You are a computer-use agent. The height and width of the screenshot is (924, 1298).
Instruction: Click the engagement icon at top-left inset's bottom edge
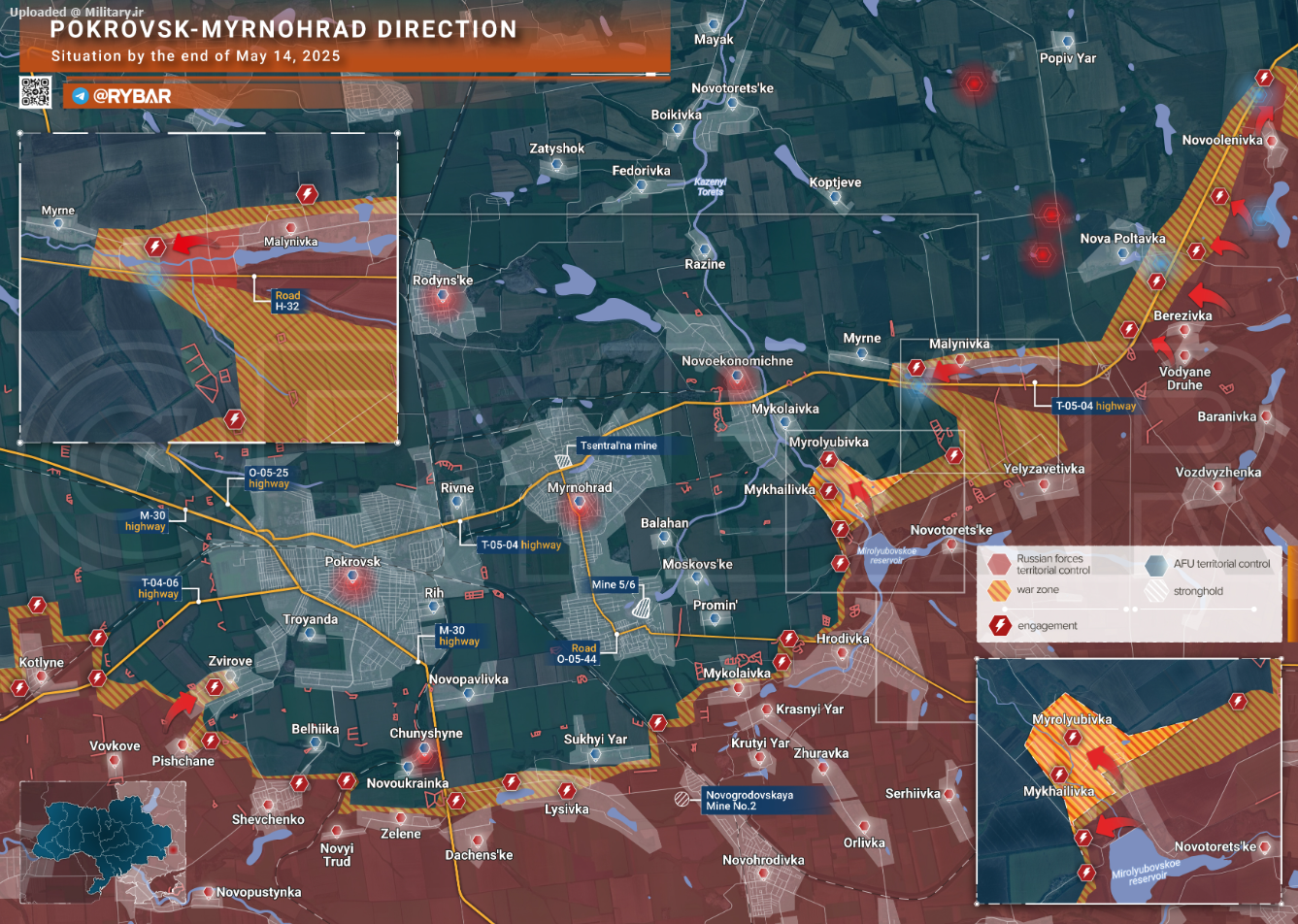pyautogui.click(x=234, y=419)
